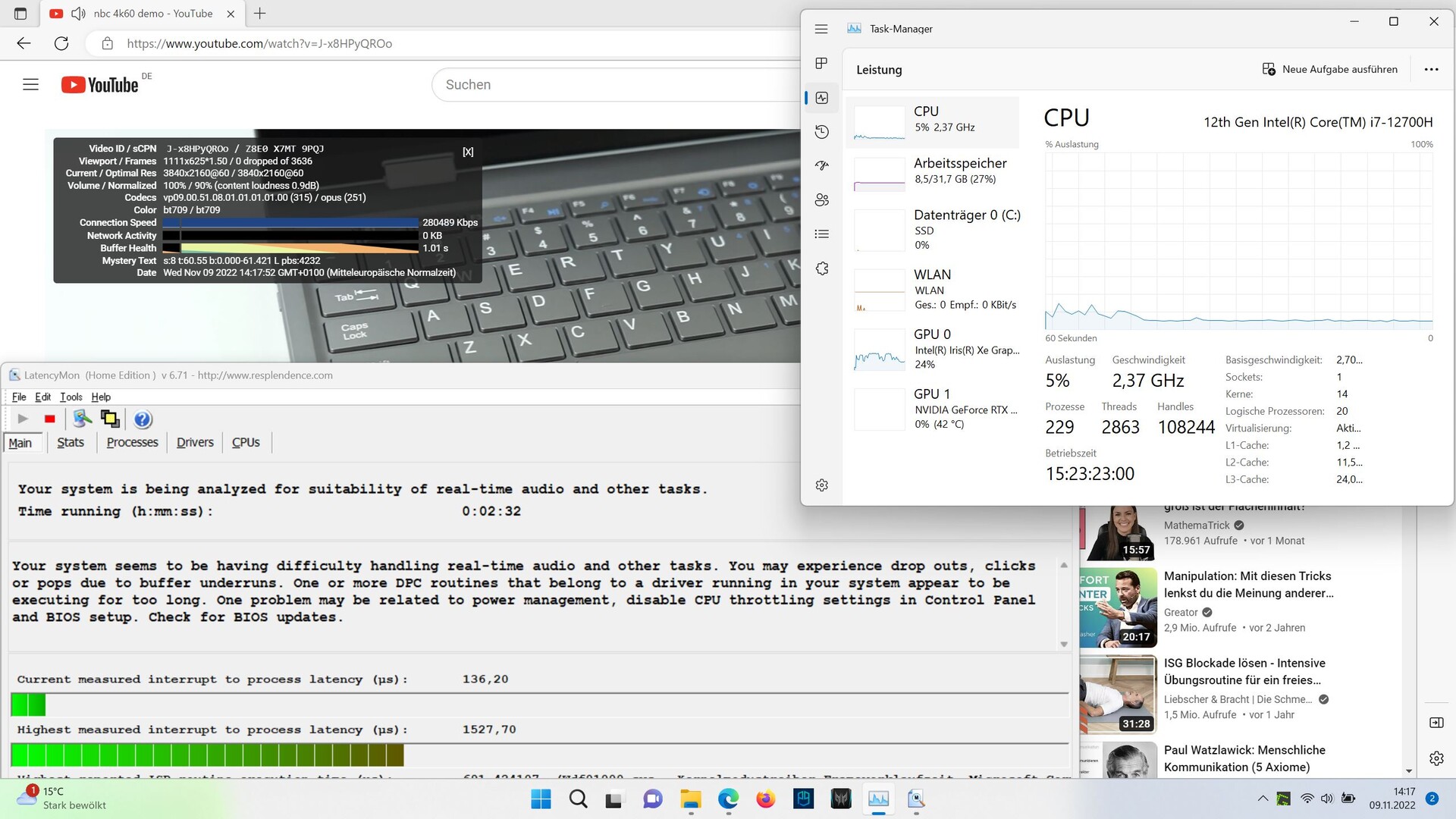The image size is (1456, 819).
Task: Open tab actions menu in Edge top-left
Action: click(x=20, y=13)
